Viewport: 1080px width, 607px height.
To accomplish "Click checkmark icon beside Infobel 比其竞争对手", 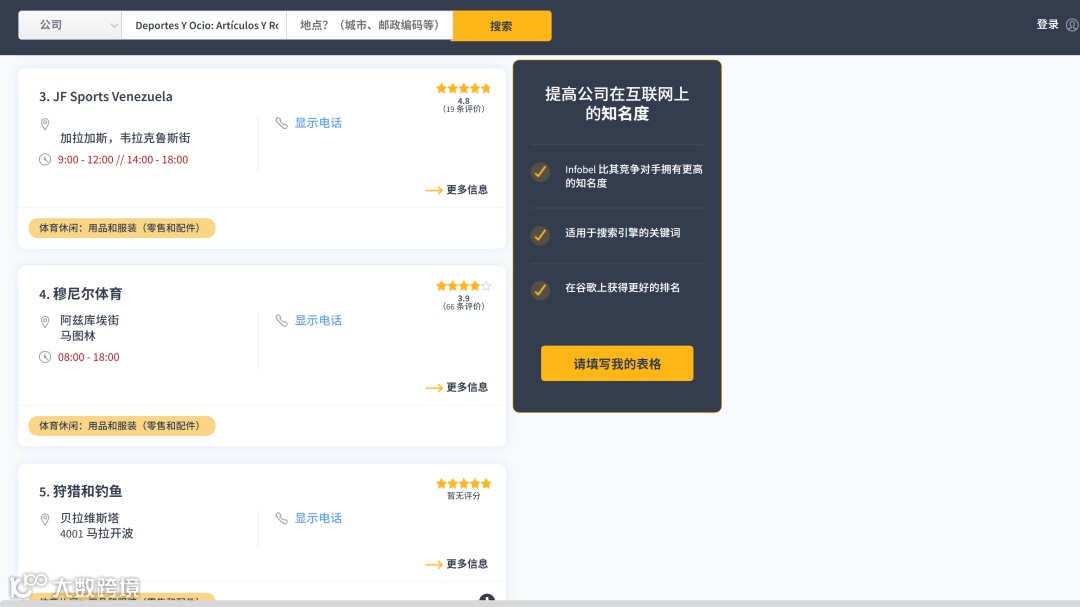I will pos(540,171).
